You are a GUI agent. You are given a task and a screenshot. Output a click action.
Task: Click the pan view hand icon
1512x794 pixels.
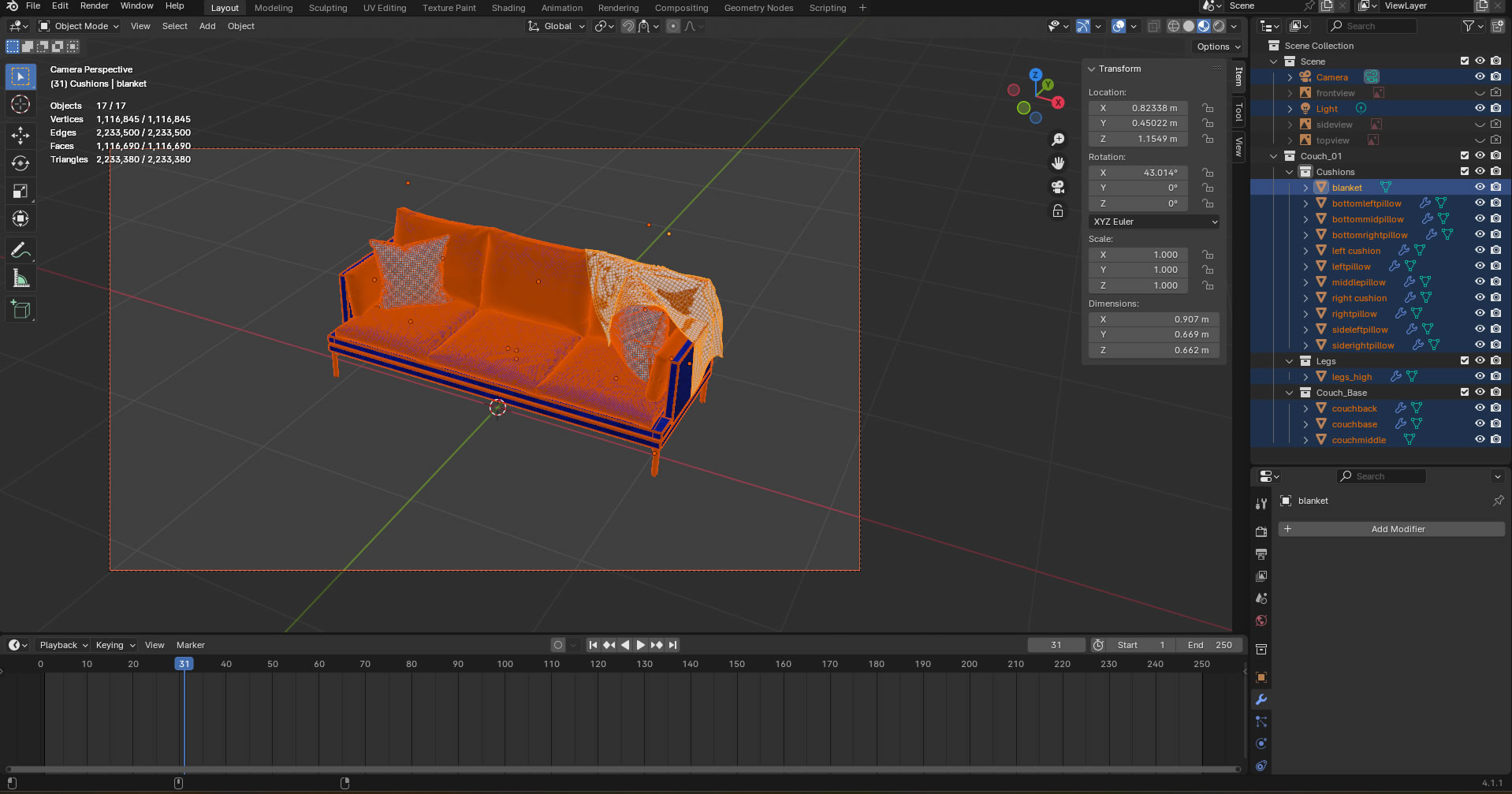1058,163
